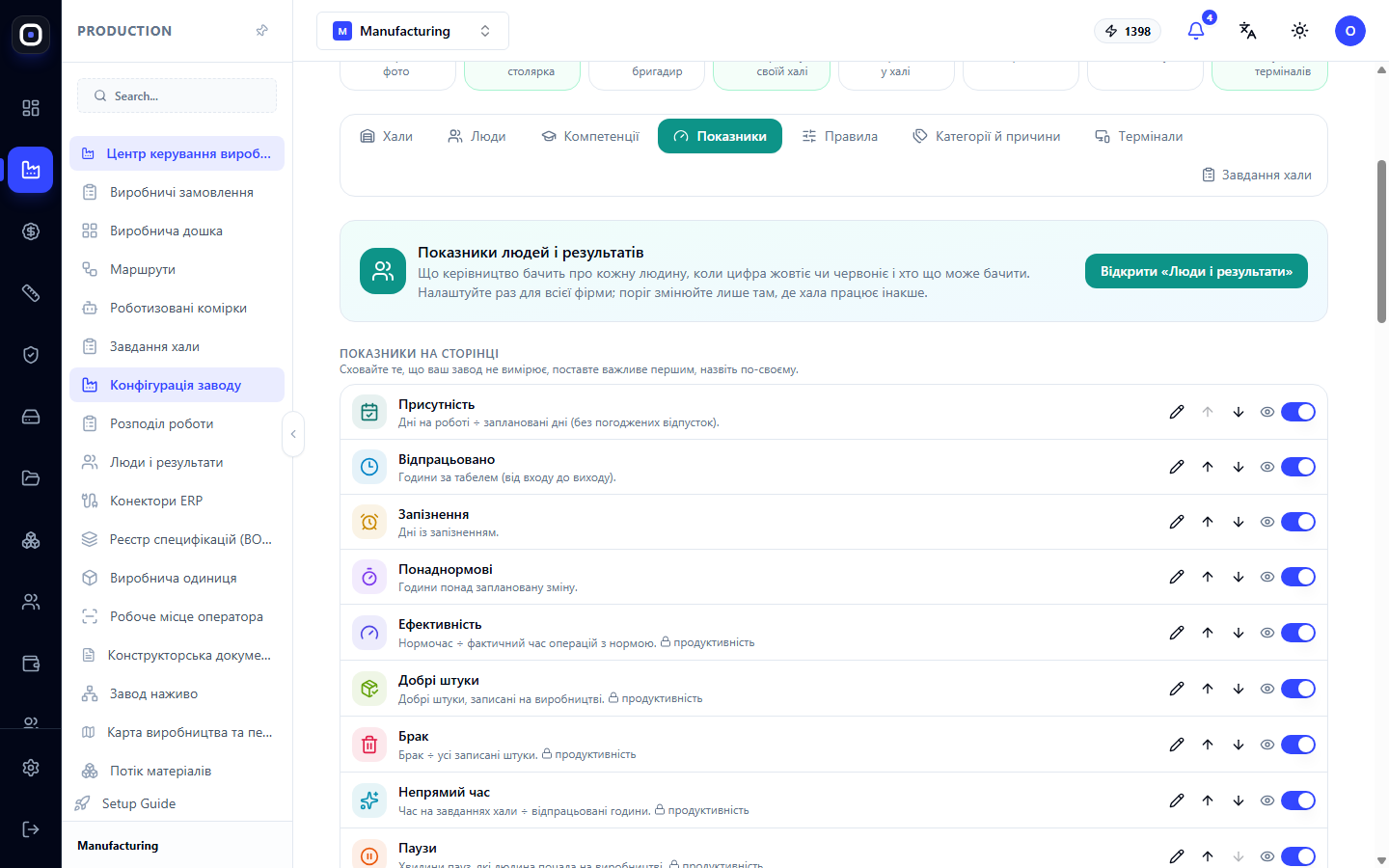Click the «Відкрити Люди і результати» button
The height and width of the screenshot is (868, 1389).
(1196, 271)
